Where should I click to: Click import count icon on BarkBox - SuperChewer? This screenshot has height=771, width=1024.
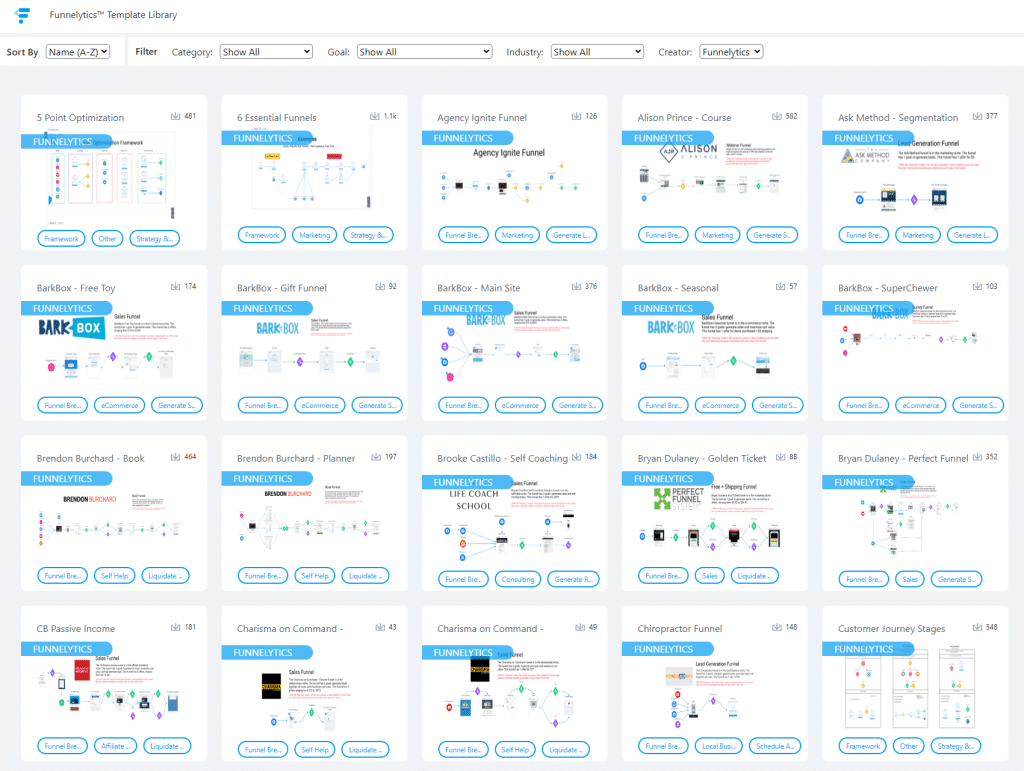(977, 287)
